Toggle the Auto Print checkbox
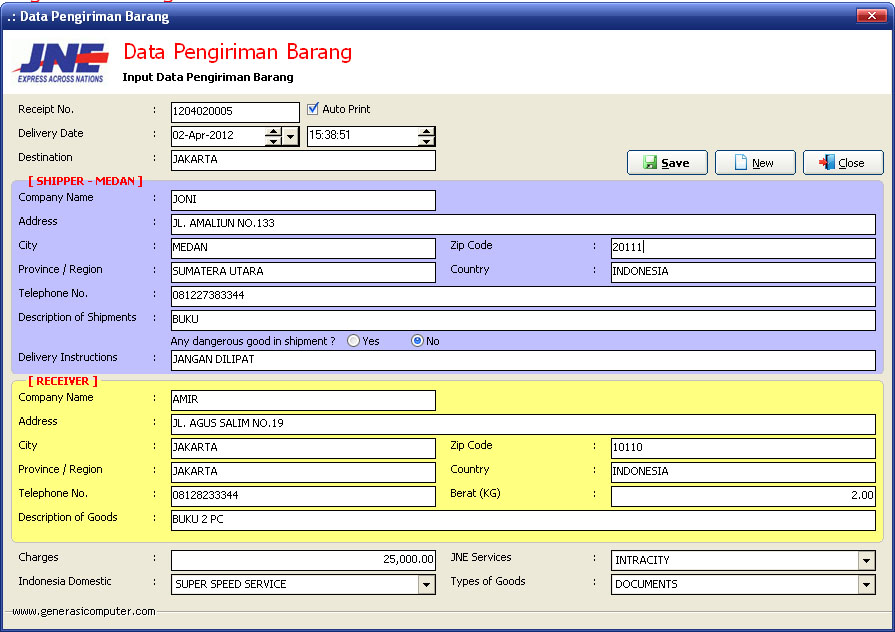 click(313, 109)
